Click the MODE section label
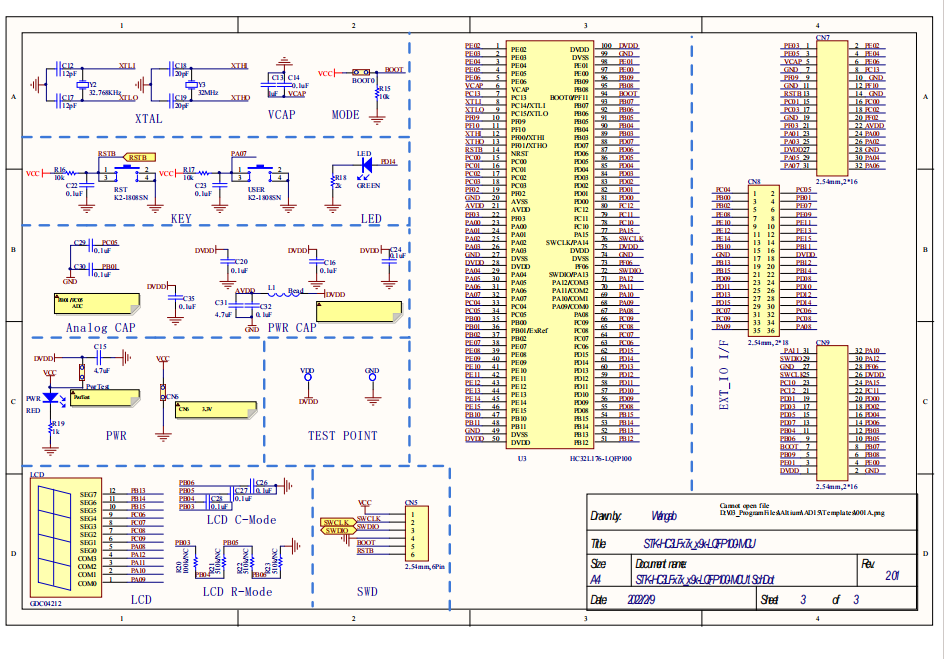The width and height of the screenshot is (944, 659). (x=346, y=114)
